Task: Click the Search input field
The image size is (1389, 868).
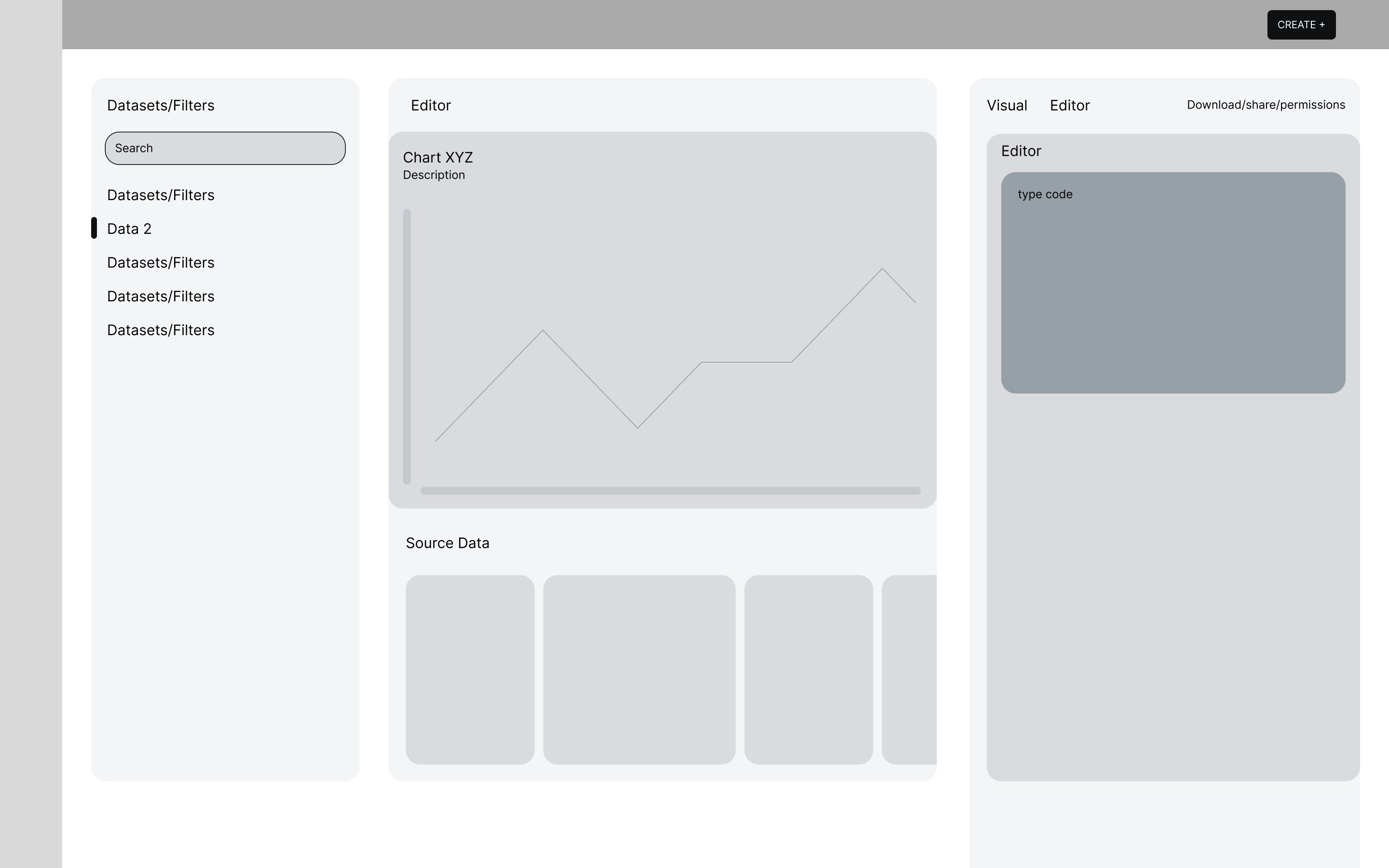Action: click(225, 148)
